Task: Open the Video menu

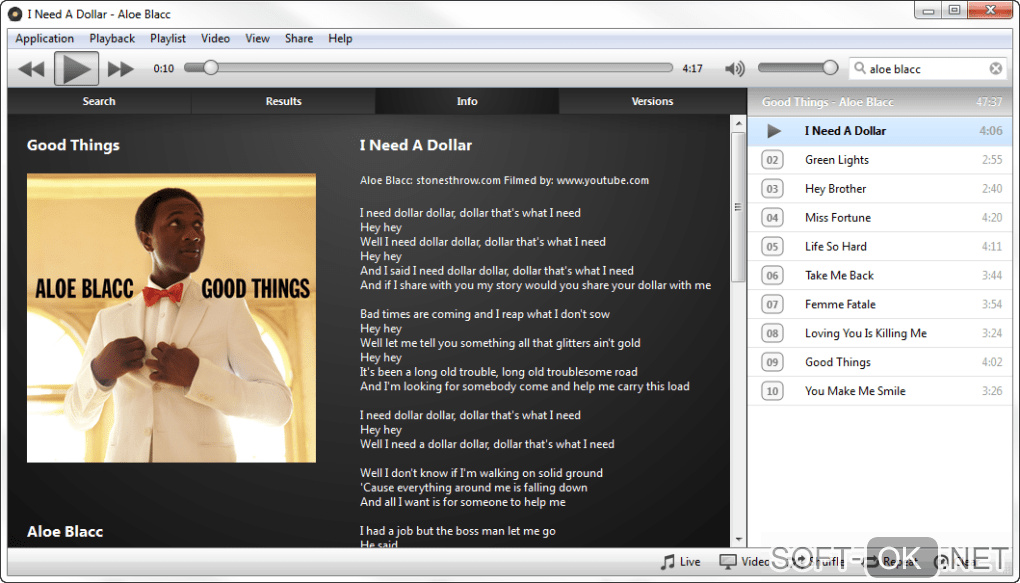Action: tap(215, 38)
